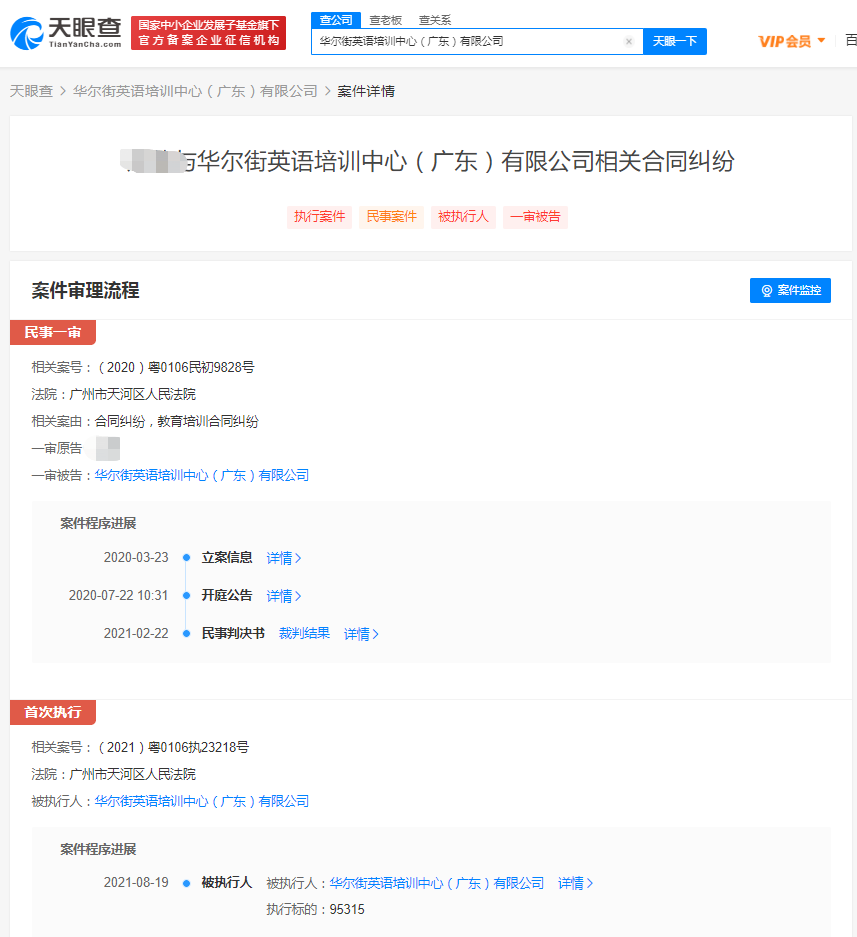Click the 2021-02-22 timeline dot
Viewport: 857px width, 937px height.
point(186,633)
